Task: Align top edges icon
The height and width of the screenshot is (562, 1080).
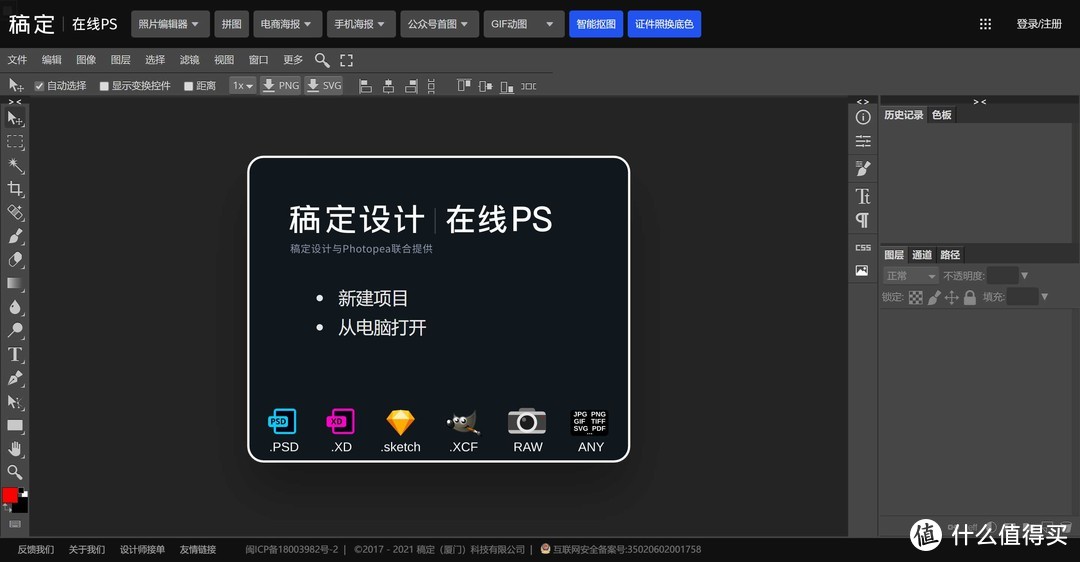Action: [x=464, y=86]
